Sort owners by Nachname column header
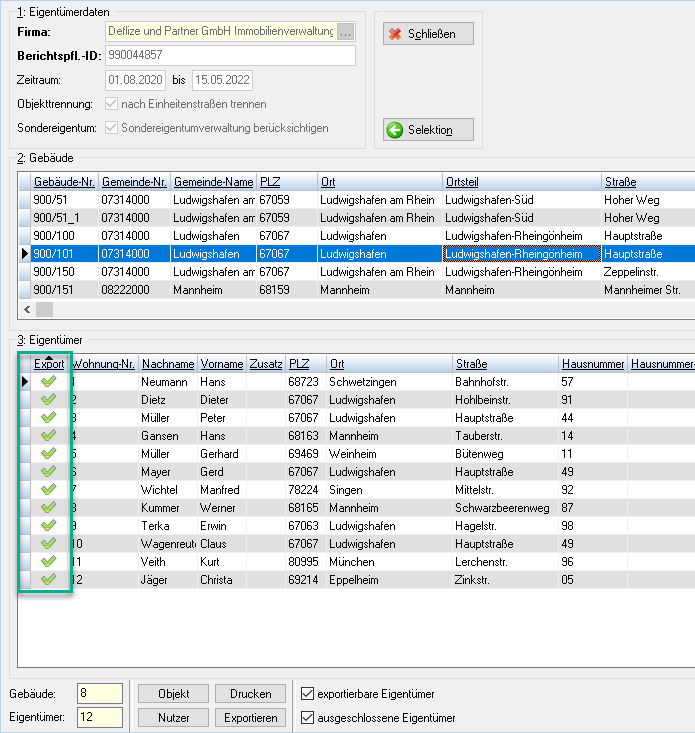 [x=168, y=364]
